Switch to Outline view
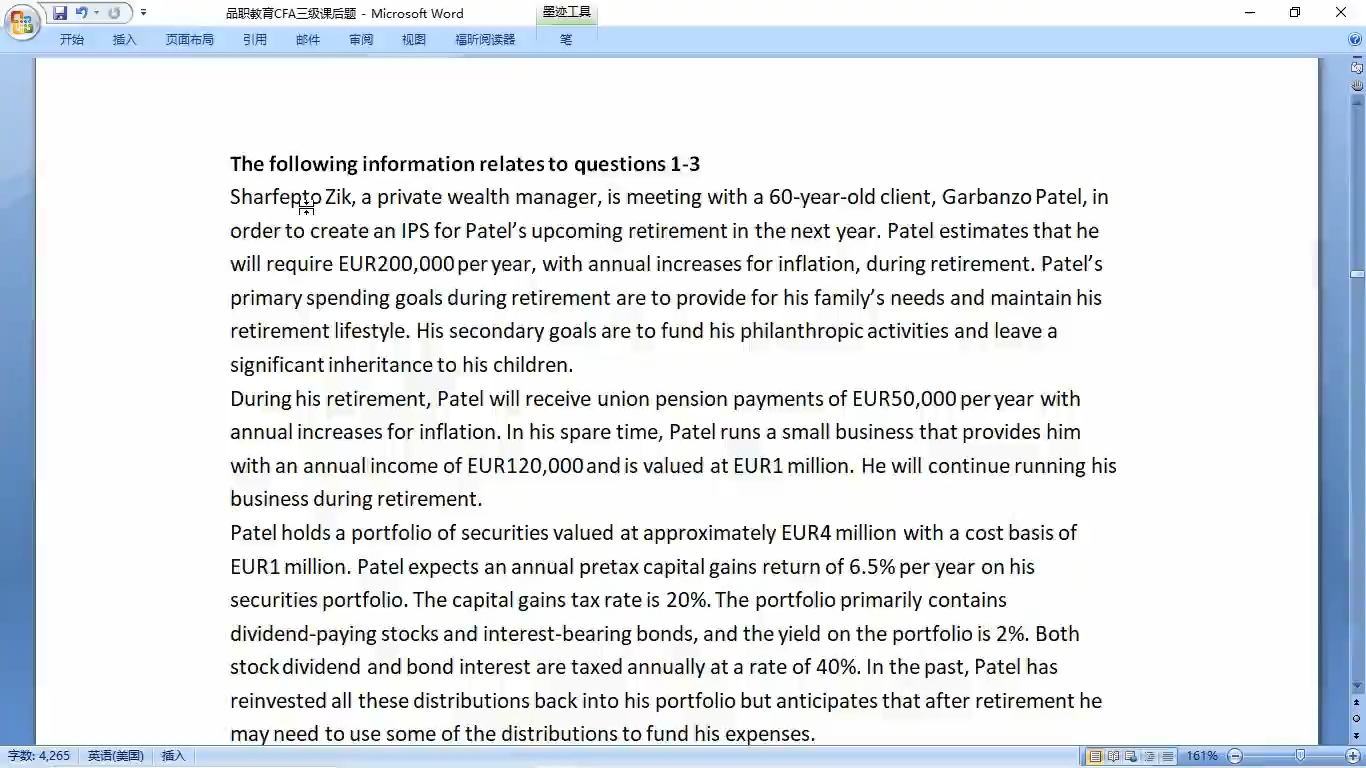The image size is (1366, 768). coord(1149,756)
